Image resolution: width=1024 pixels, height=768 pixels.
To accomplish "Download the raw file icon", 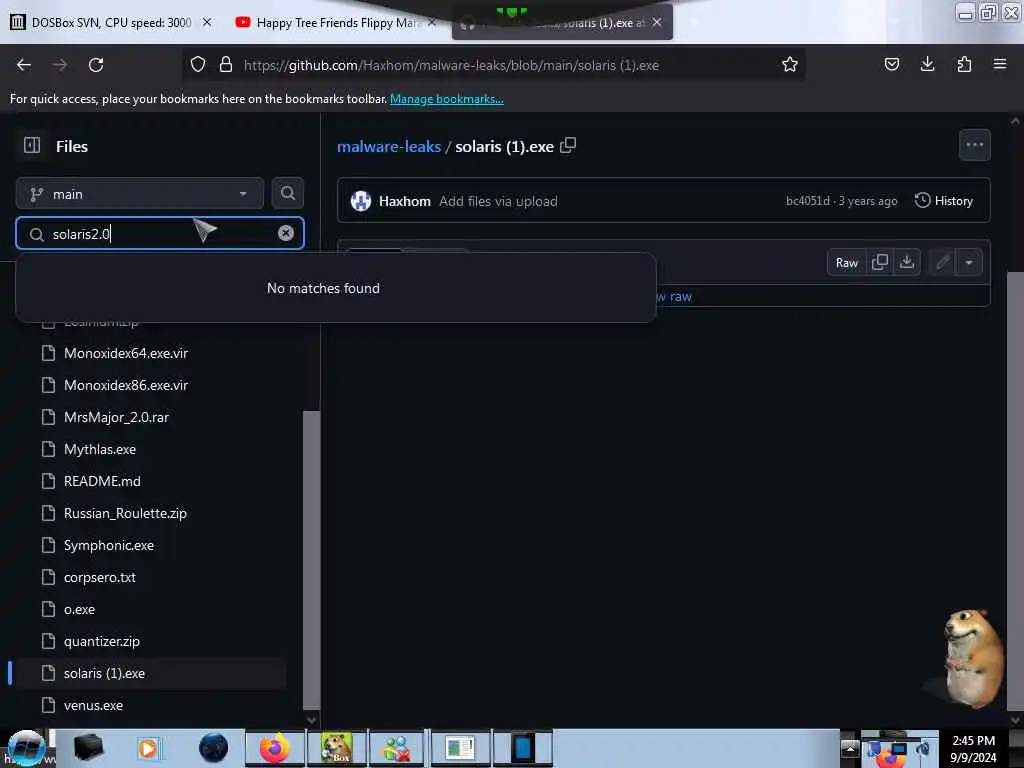I will [x=906, y=263].
